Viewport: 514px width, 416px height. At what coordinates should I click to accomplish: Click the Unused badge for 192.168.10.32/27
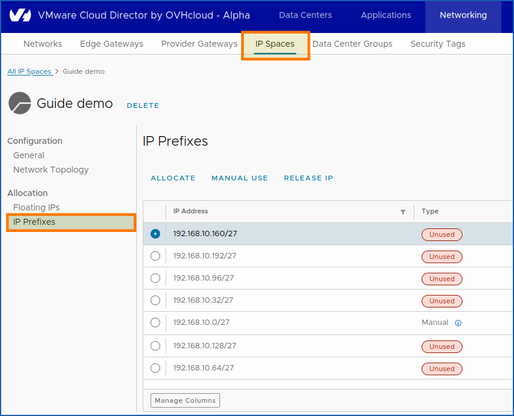(x=442, y=301)
